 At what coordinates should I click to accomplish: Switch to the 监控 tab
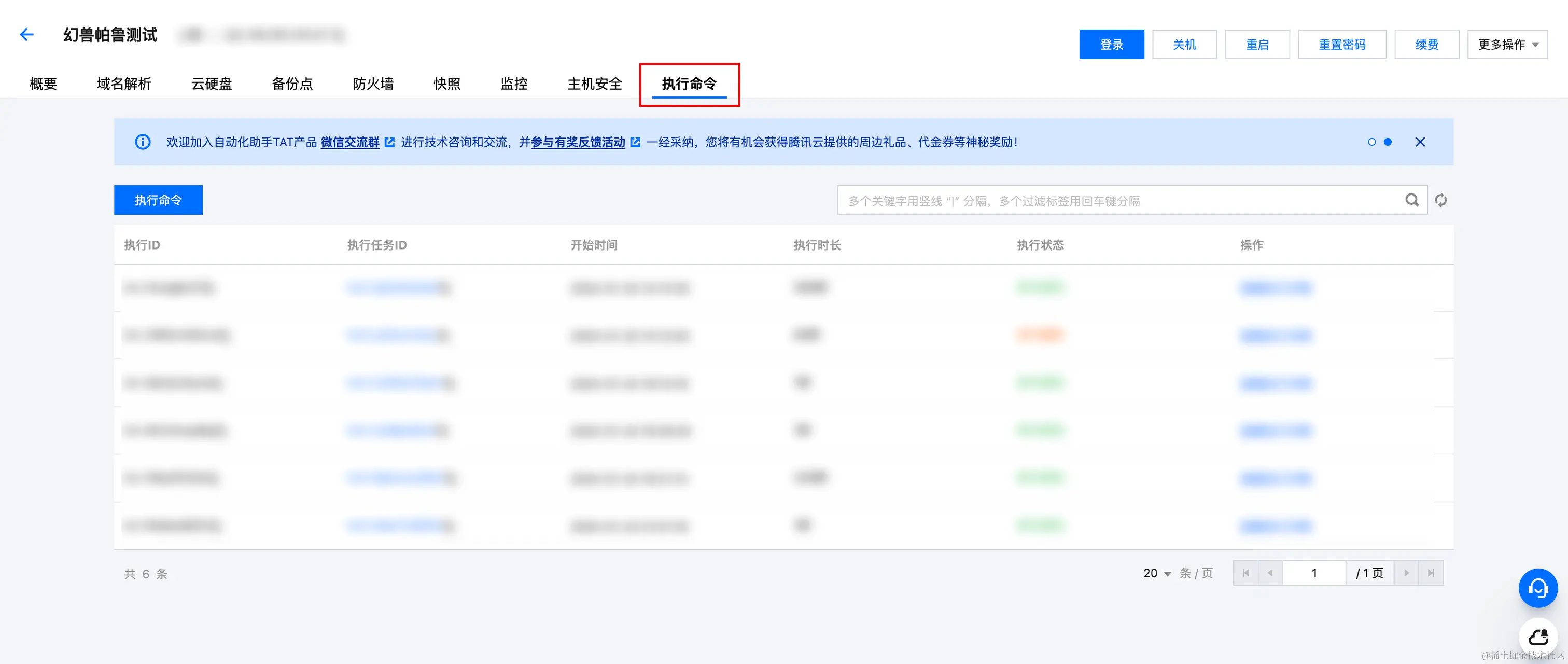click(x=514, y=84)
